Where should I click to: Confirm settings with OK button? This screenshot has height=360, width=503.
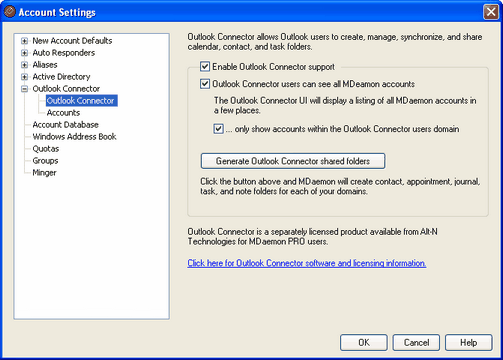point(364,343)
